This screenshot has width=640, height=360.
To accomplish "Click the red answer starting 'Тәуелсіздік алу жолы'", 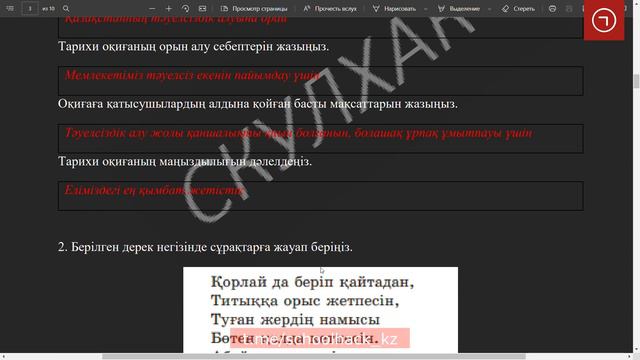I will pos(298,133).
